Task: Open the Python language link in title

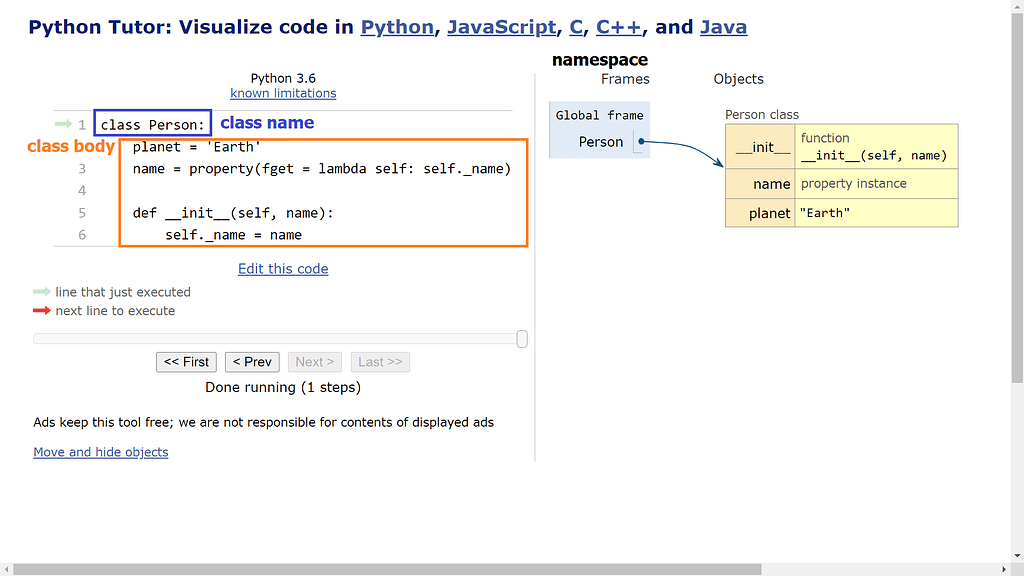Action: pos(397,27)
